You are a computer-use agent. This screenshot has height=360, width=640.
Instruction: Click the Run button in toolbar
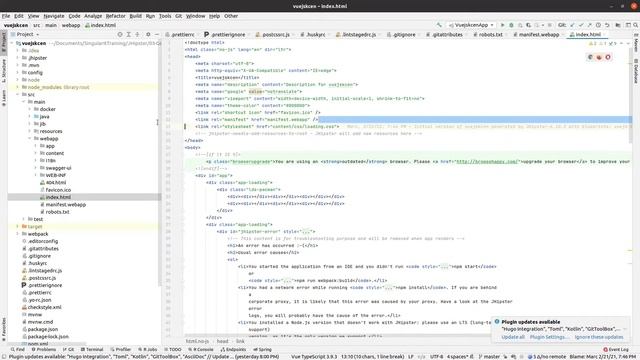coord(502,25)
